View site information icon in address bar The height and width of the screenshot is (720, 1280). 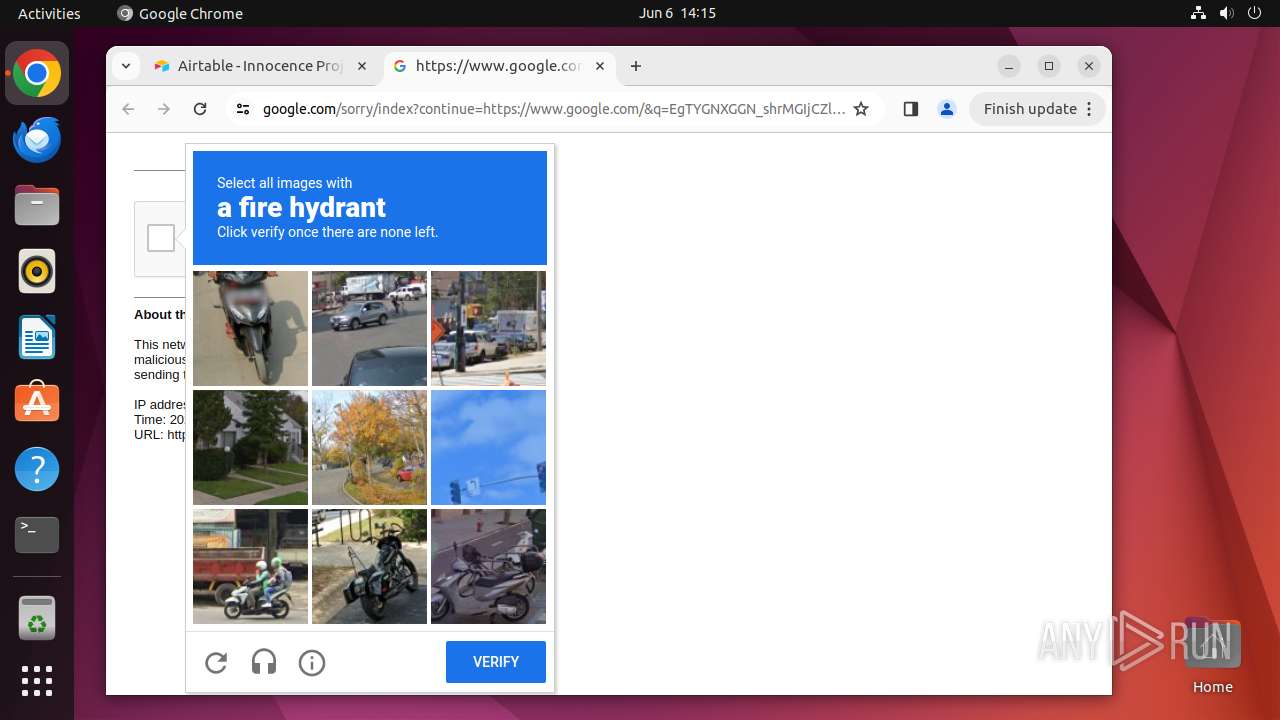242,109
